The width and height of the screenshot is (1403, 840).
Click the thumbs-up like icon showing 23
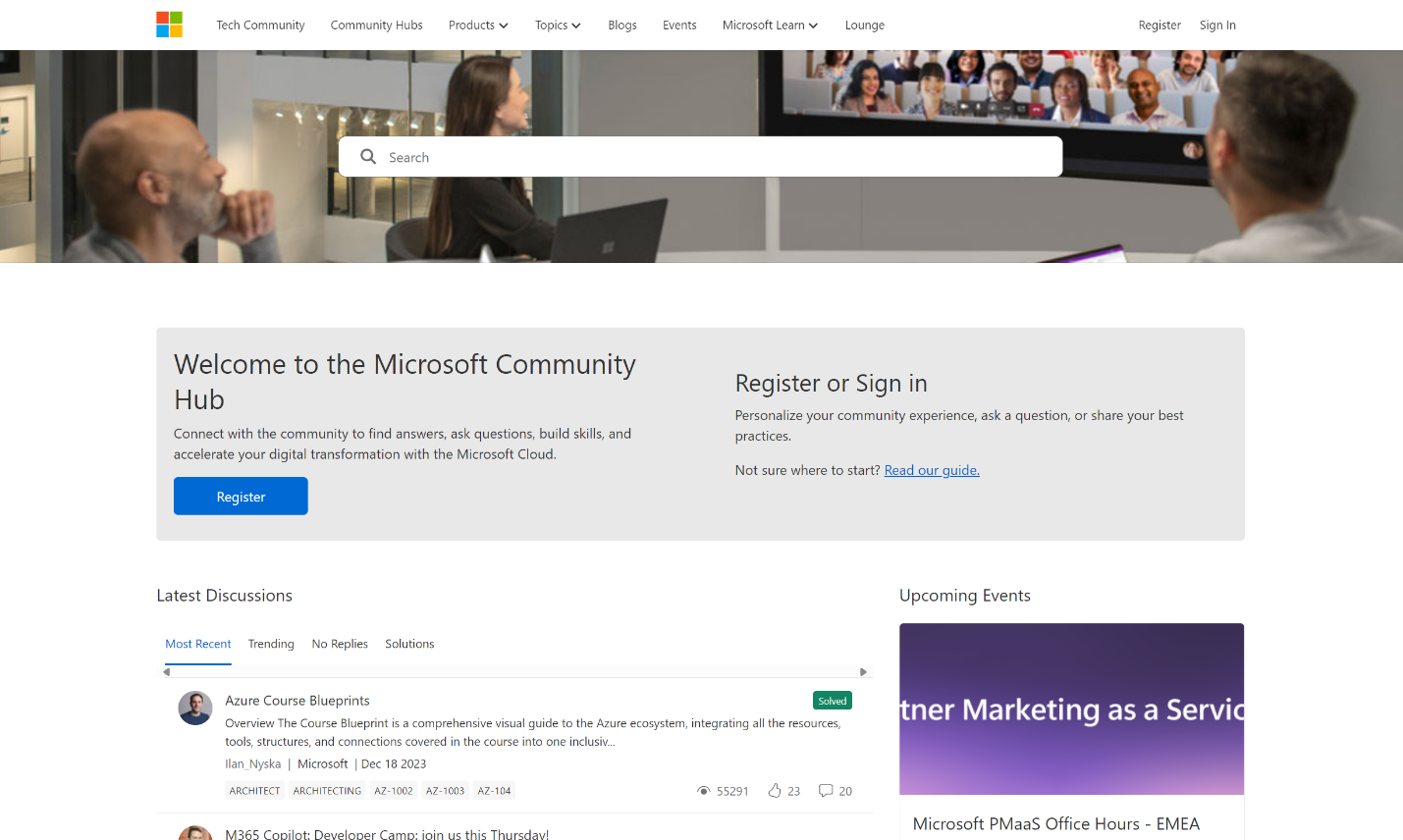pos(775,790)
